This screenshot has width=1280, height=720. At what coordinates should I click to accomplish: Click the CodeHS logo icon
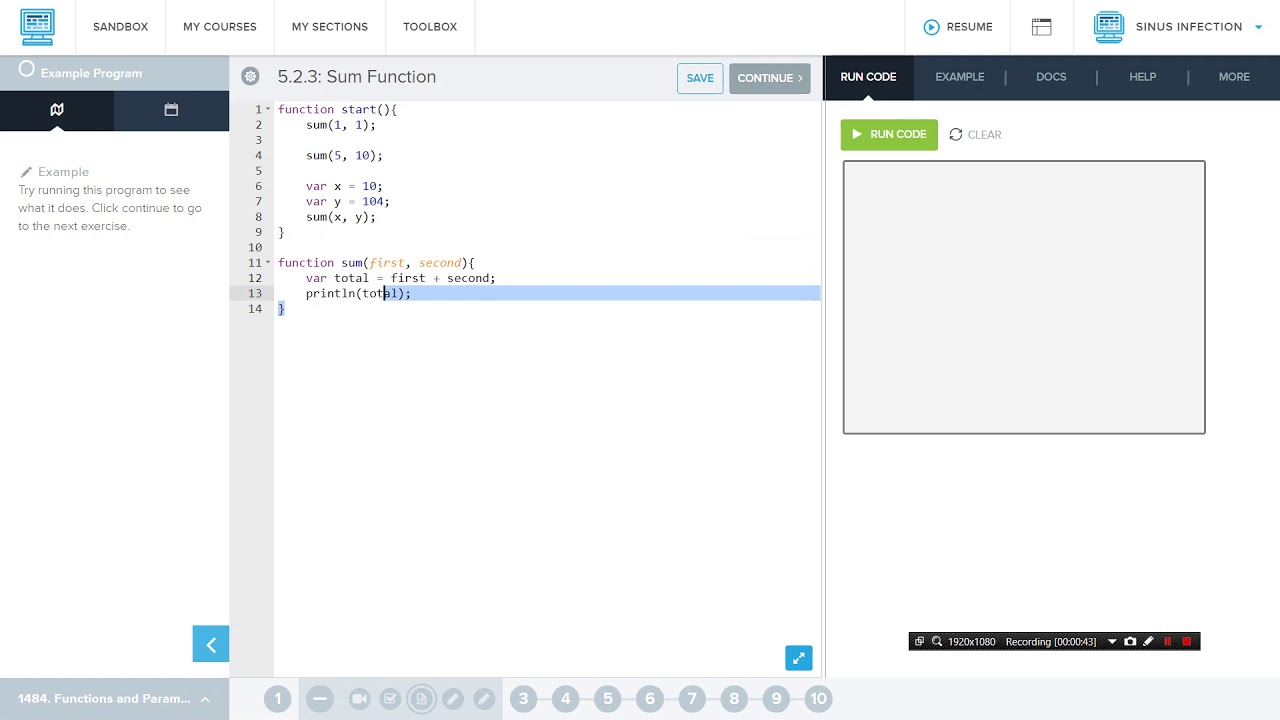(37, 27)
